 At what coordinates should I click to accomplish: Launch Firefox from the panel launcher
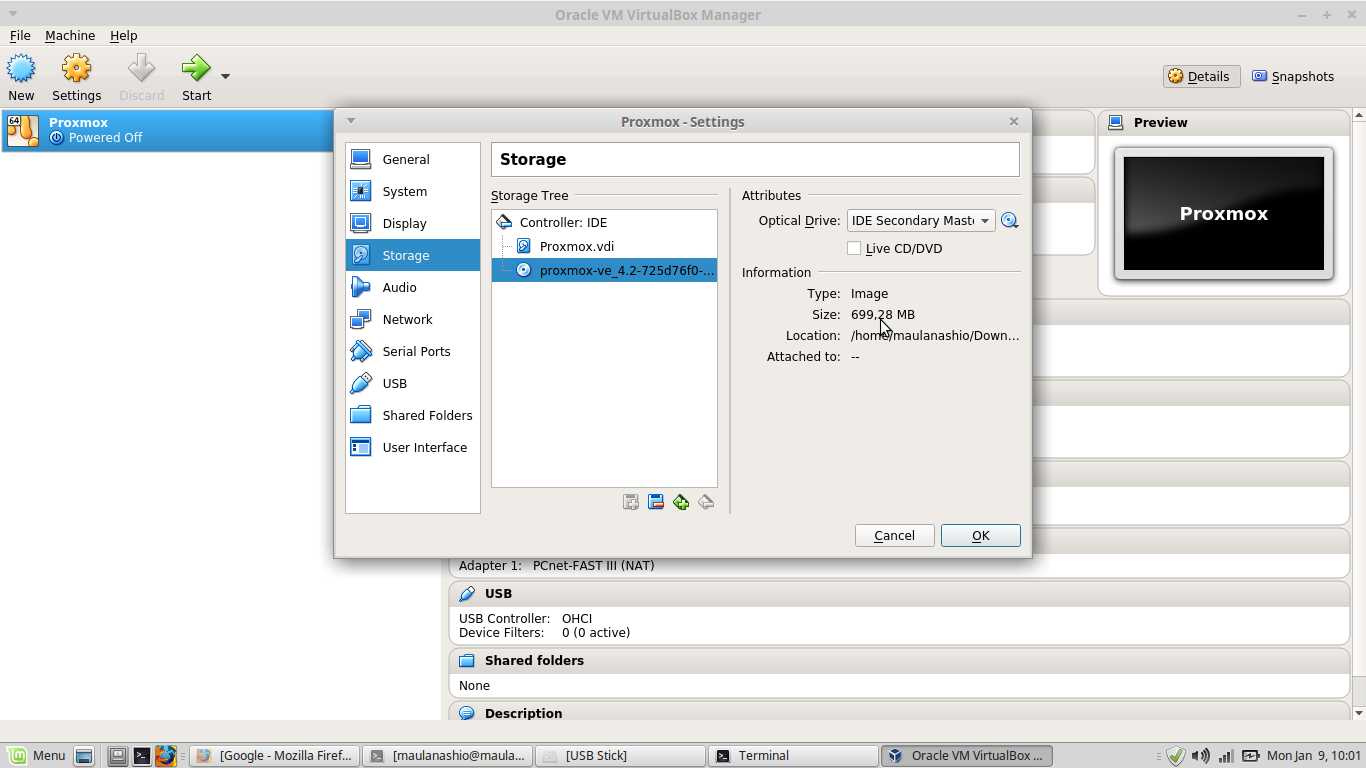click(165, 755)
